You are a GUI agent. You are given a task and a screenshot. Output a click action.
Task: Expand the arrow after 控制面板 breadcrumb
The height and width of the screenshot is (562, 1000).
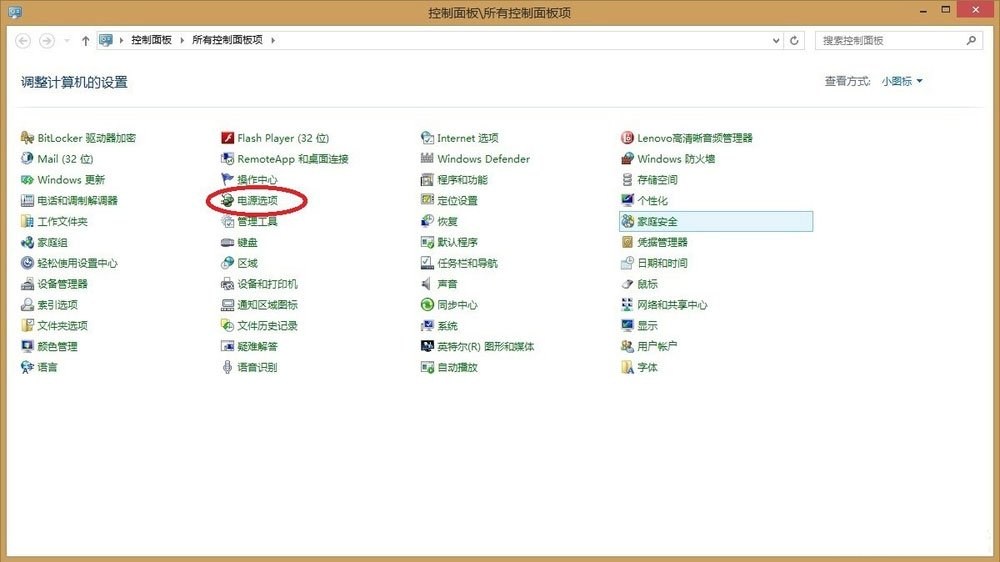182,40
